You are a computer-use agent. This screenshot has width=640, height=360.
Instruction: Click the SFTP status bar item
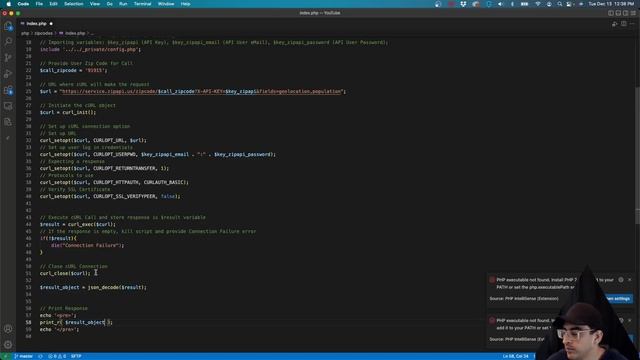pos(76,356)
